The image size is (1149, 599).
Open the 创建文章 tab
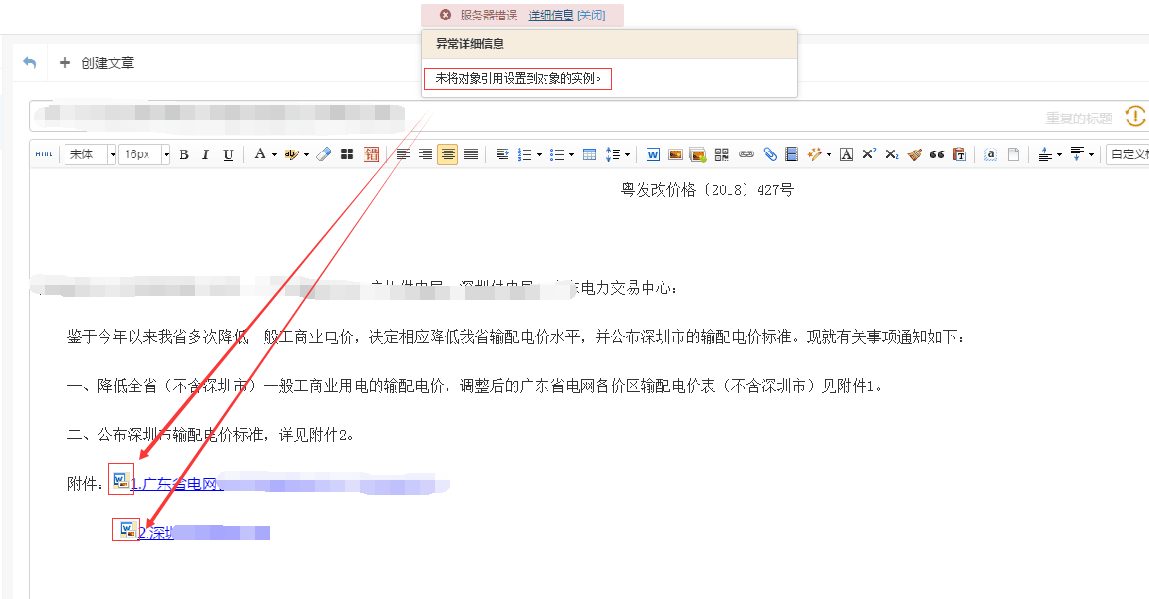(97, 63)
